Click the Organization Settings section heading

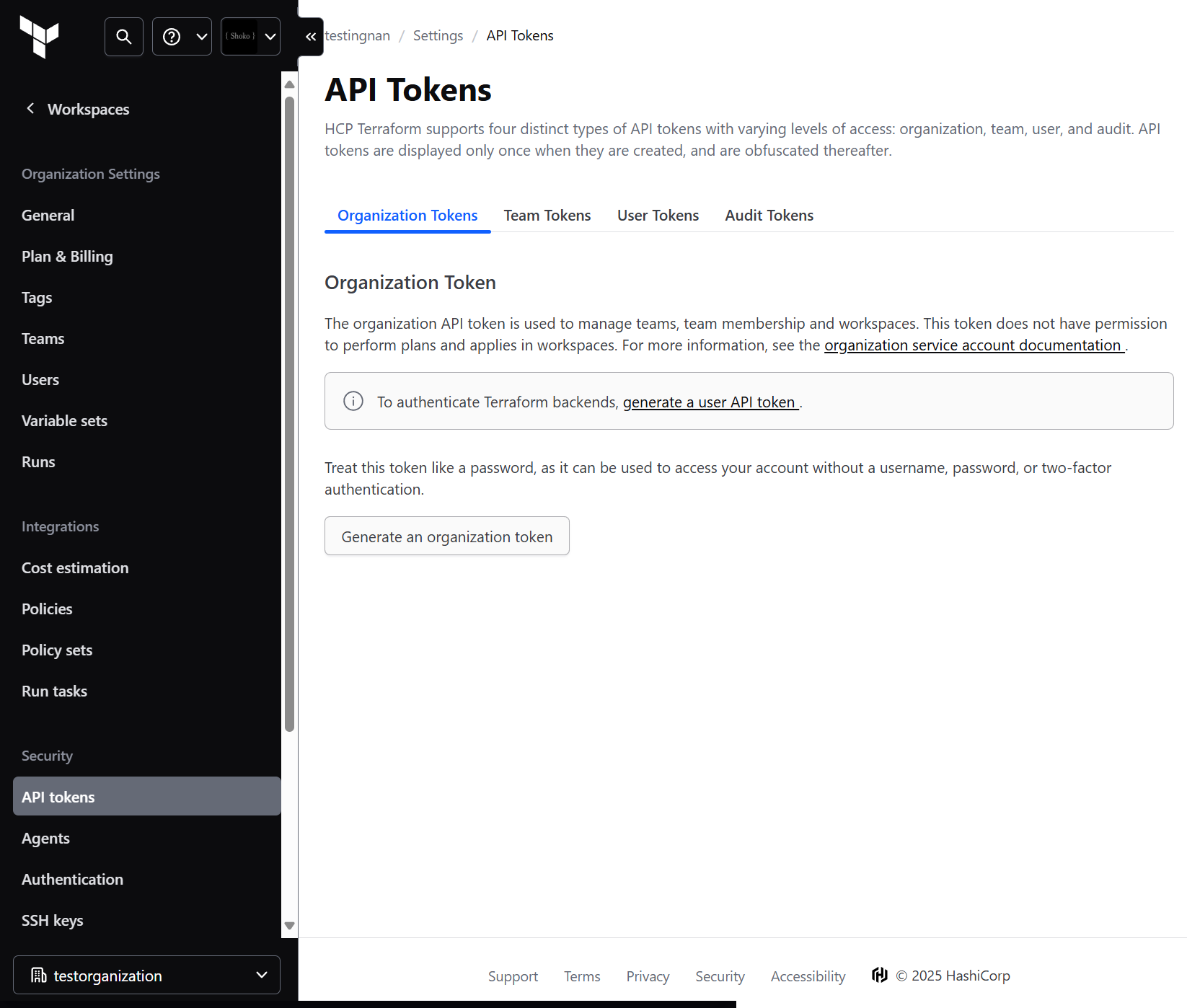pyautogui.click(x=91, y=174)
